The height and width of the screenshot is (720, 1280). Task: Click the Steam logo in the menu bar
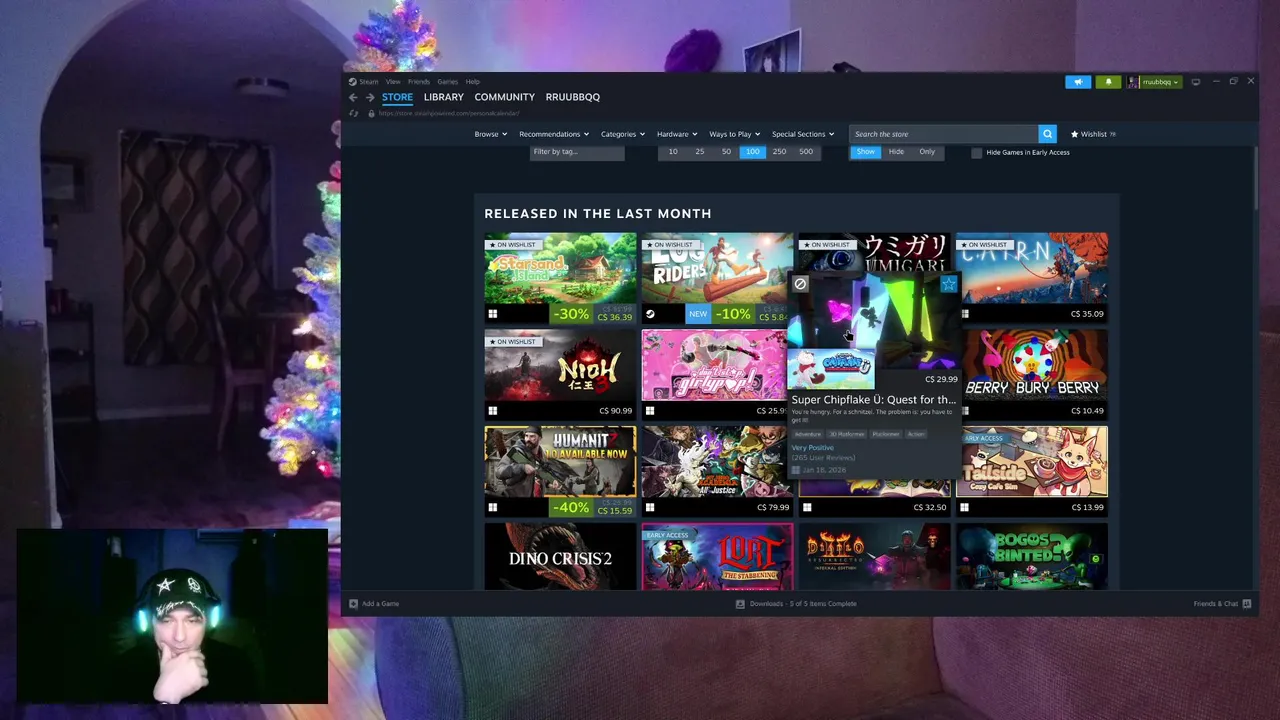click(352, 81)
